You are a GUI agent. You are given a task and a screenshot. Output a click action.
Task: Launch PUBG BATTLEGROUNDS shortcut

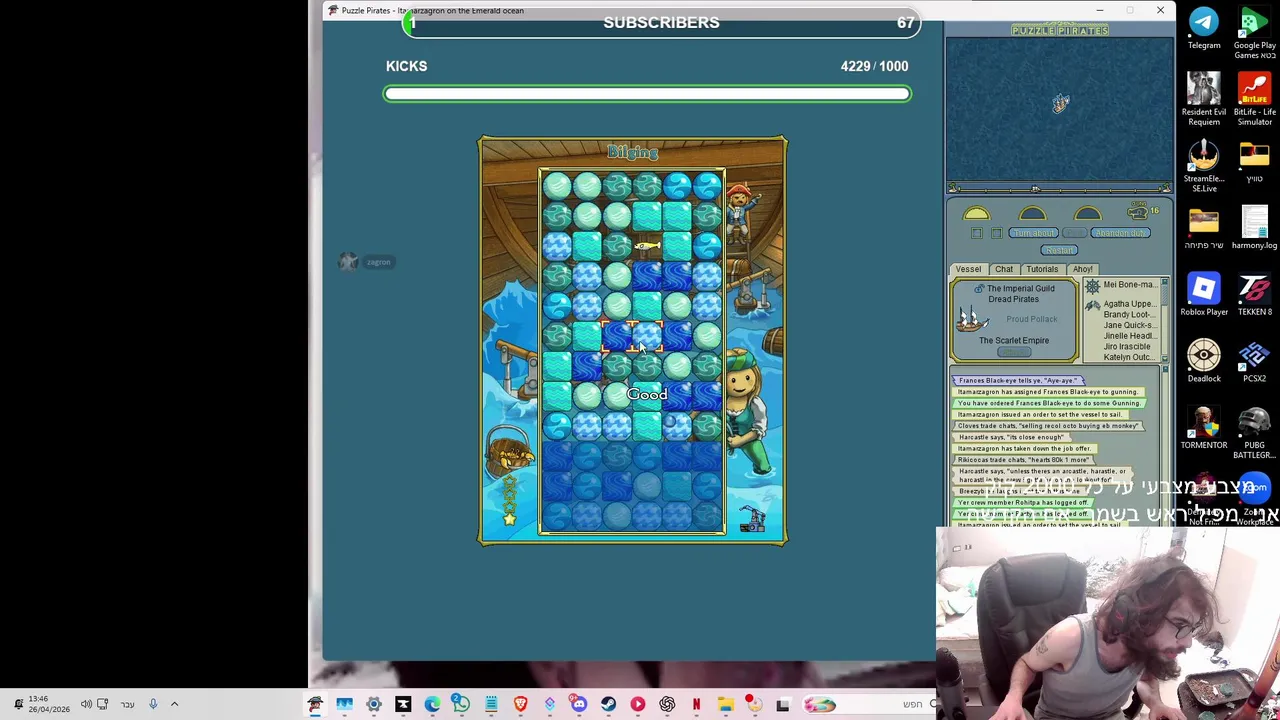coord(1254,432)
